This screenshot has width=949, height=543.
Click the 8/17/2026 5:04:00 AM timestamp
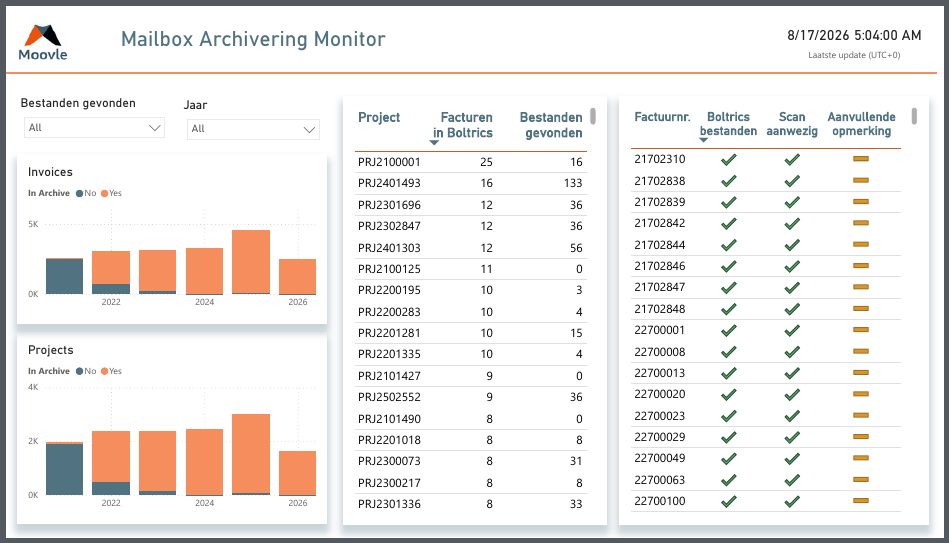[854, 36]
